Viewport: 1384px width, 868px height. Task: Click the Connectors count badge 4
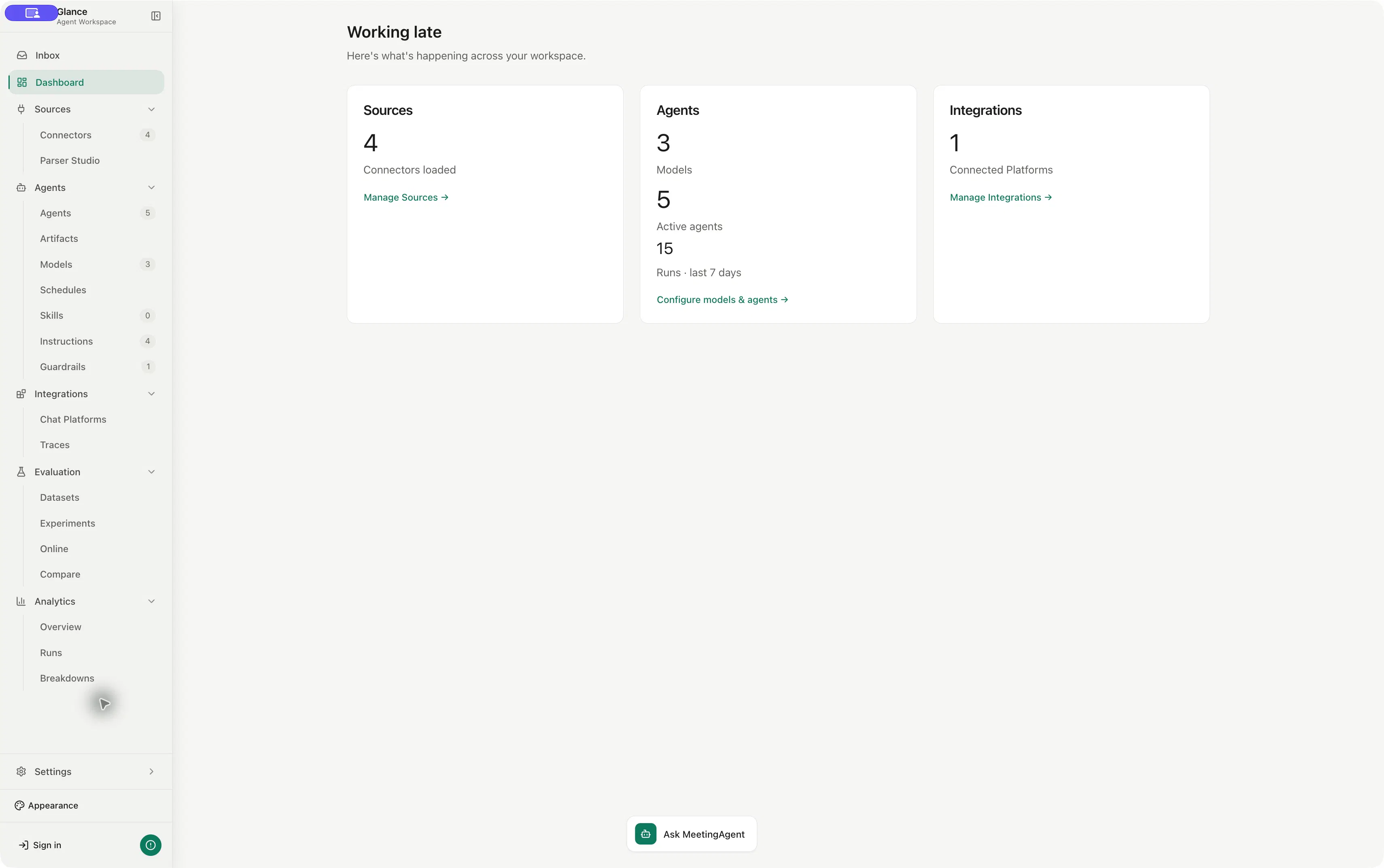point(148,135)
